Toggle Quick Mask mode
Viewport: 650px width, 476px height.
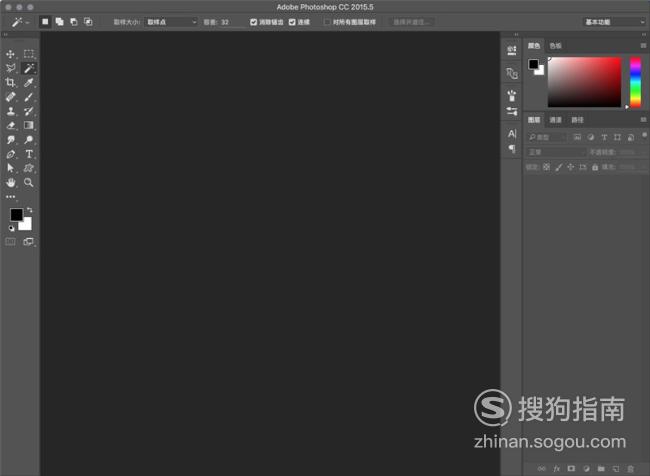click(x=10, y=242)
